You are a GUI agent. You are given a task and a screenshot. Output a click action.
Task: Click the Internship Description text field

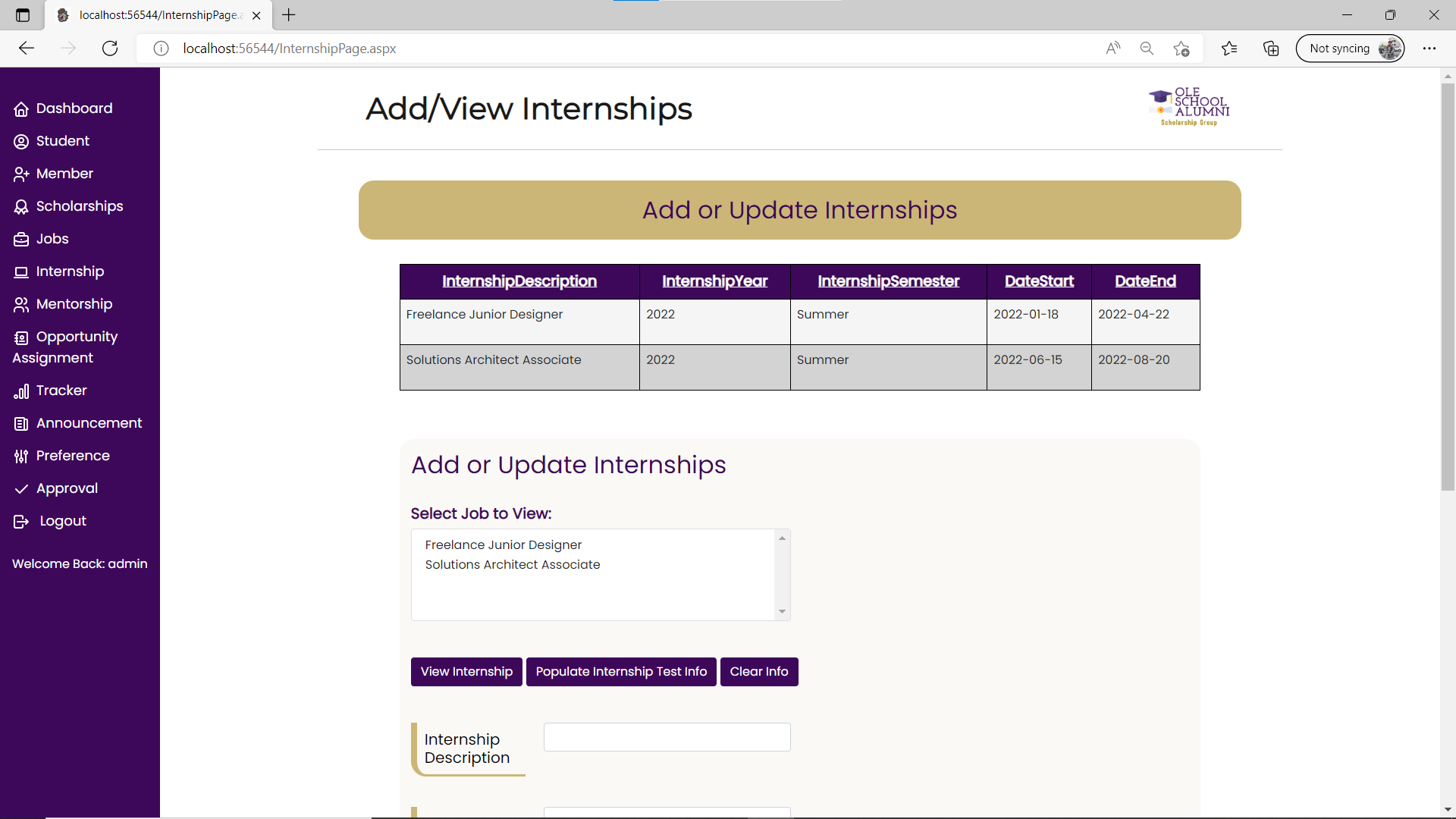point(667,737)
